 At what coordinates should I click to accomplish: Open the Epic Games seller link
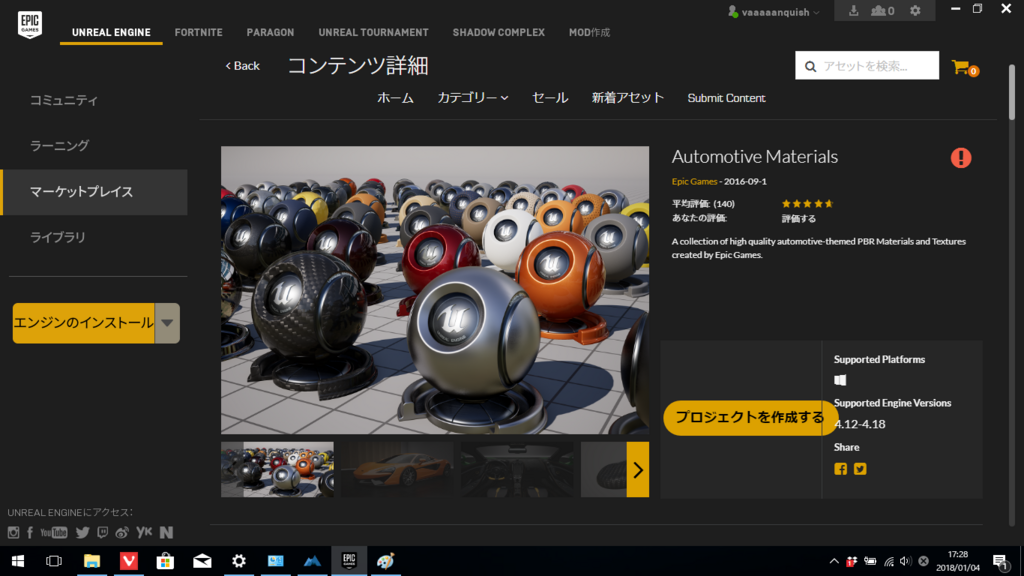tap(694, 182)
